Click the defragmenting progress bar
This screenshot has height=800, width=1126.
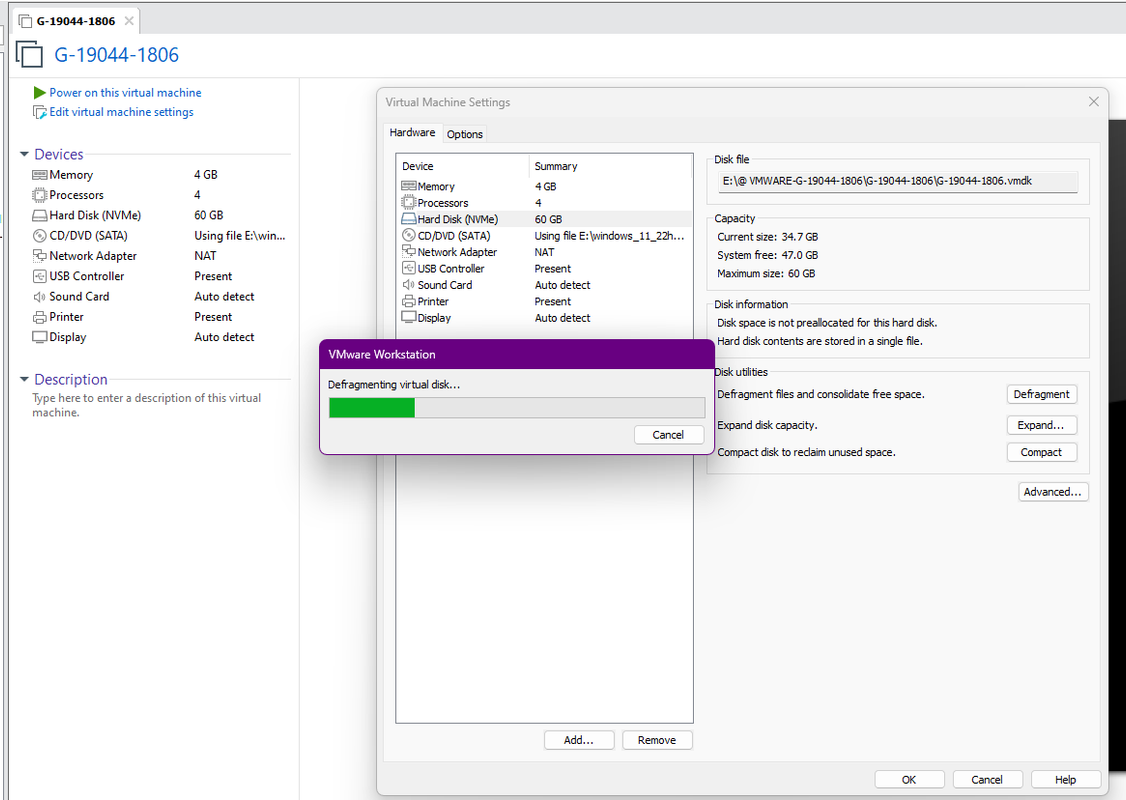point(517,408)
